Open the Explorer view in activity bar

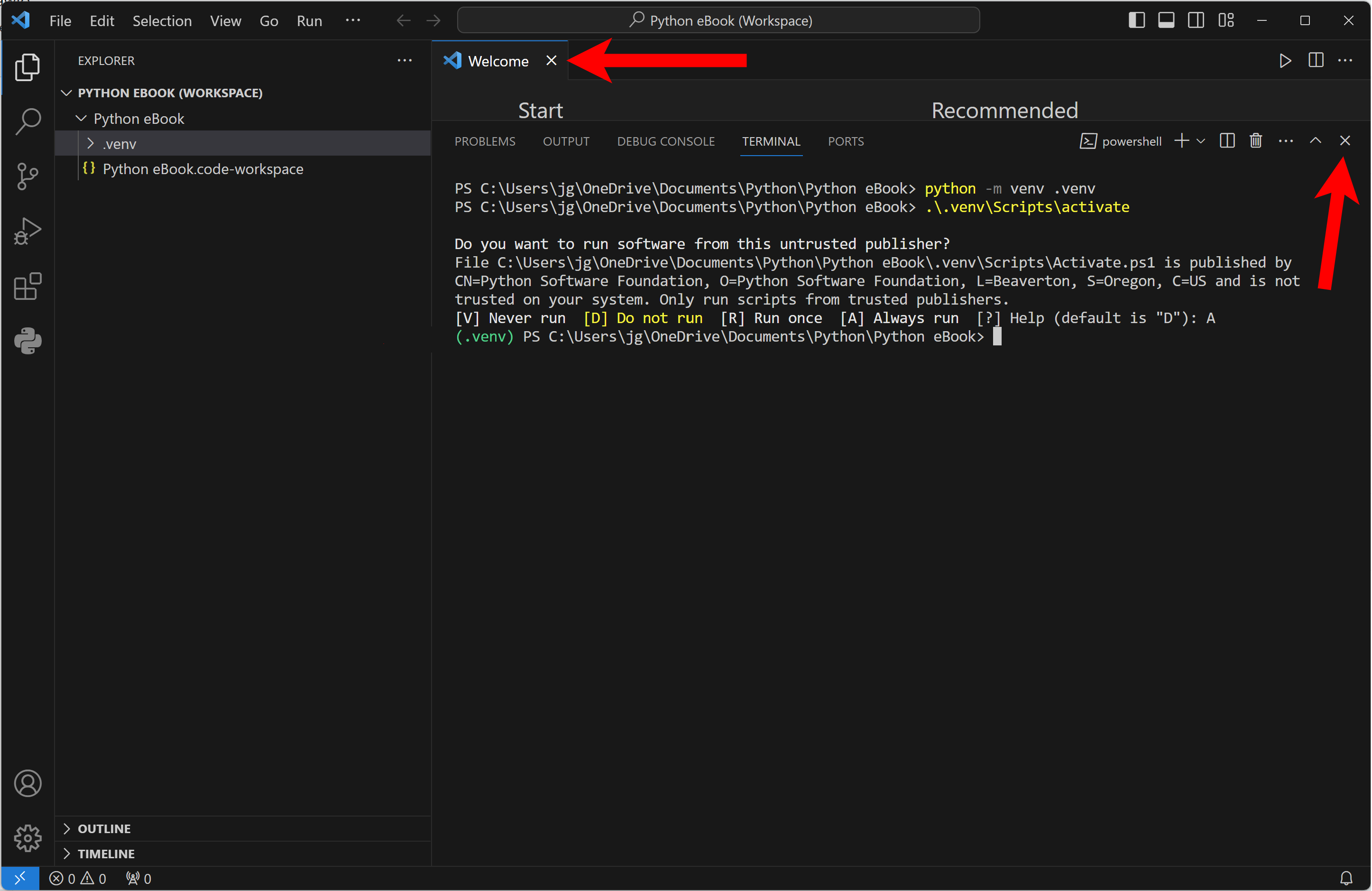pos(27,67)
